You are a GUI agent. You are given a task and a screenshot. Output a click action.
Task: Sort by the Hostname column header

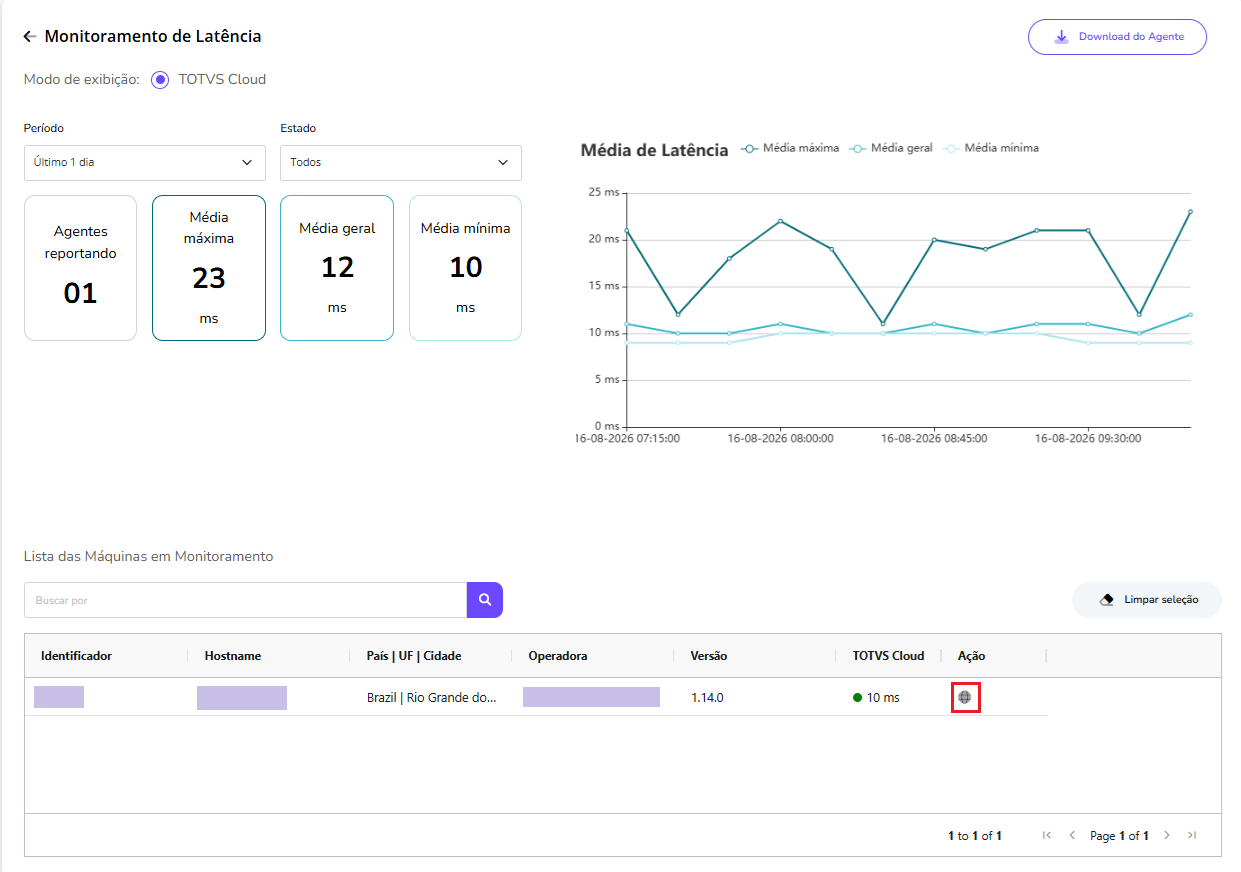coord(233,656)
